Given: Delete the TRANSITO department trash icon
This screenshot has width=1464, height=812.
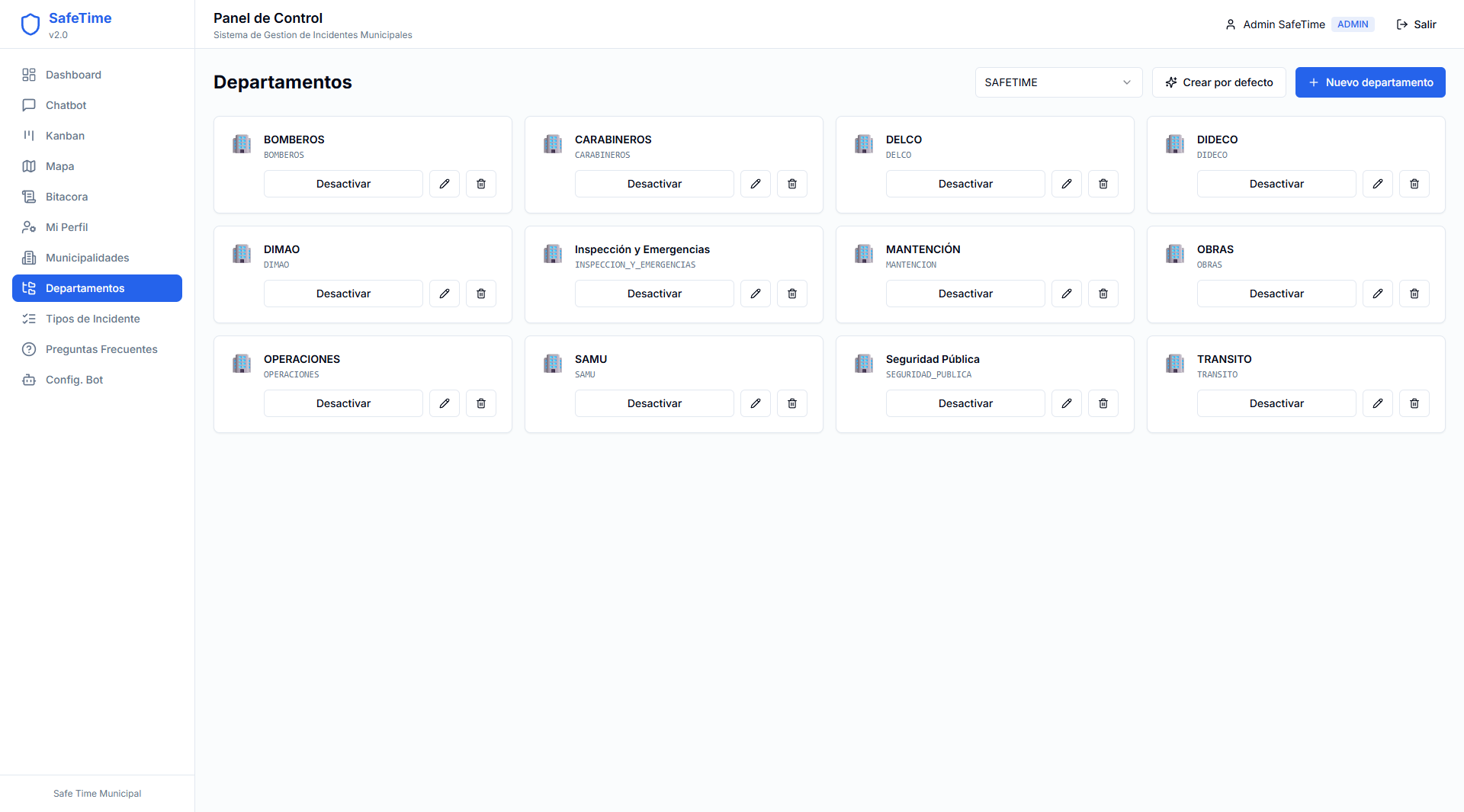Looking at the screenshot, I should [x=1414, y=403].
